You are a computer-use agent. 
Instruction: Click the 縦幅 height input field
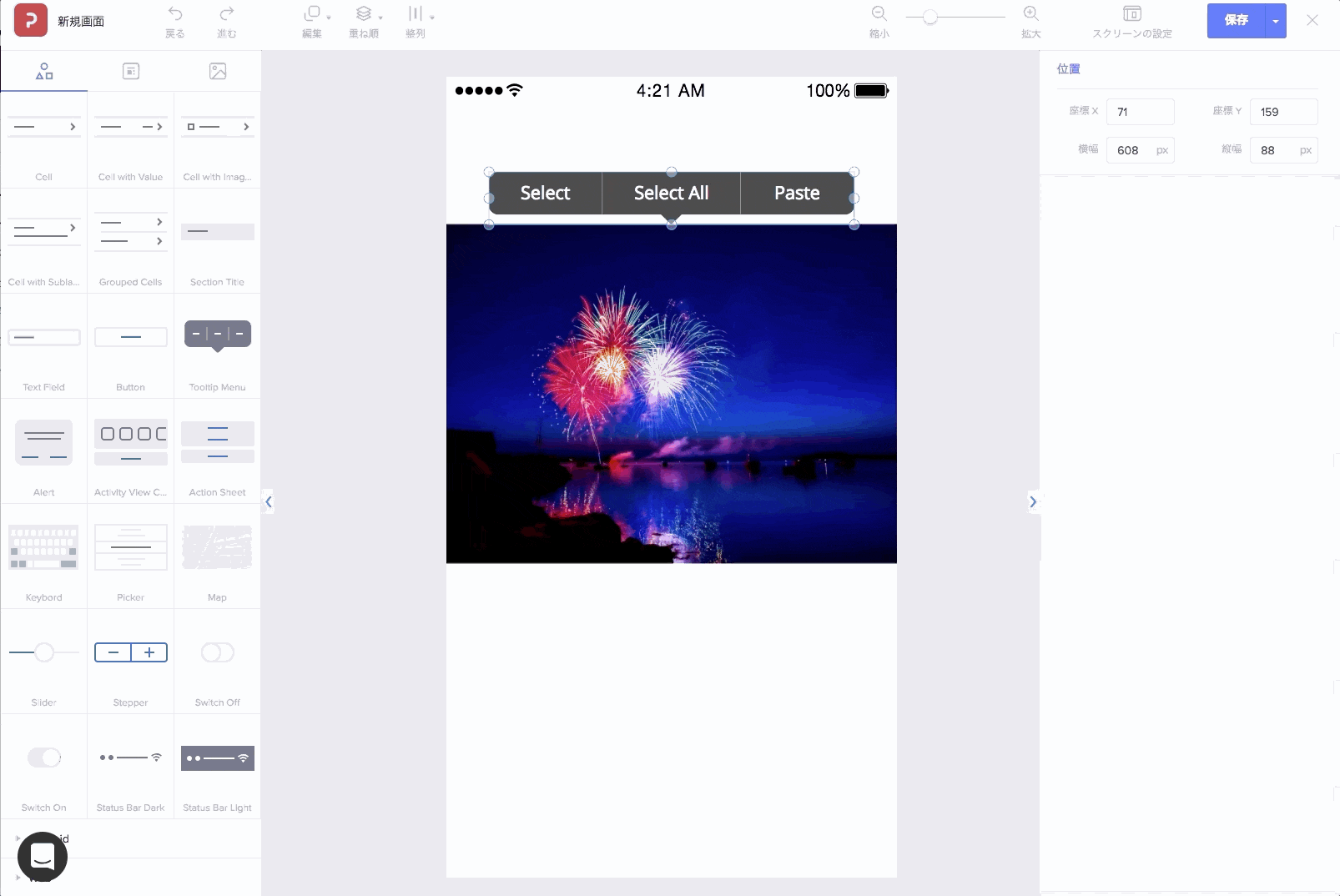(1283, 150)
